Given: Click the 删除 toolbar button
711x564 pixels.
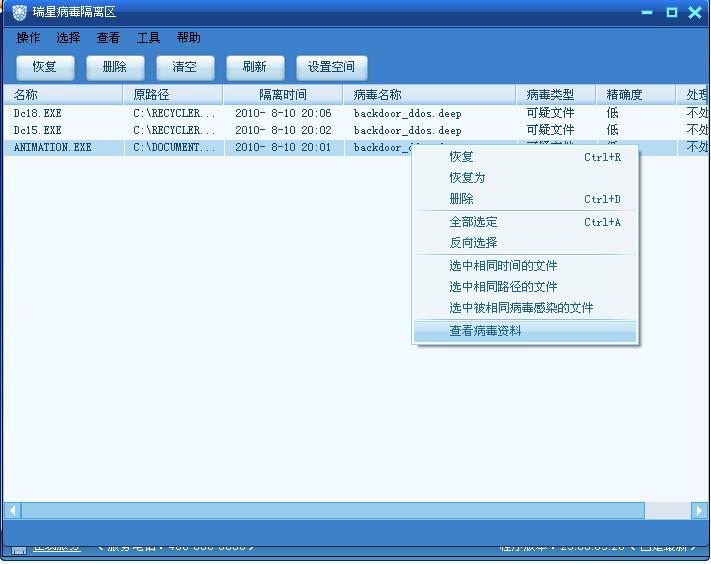Looking at the screenshot, I should pyautogui.click(x=115, y=67).
